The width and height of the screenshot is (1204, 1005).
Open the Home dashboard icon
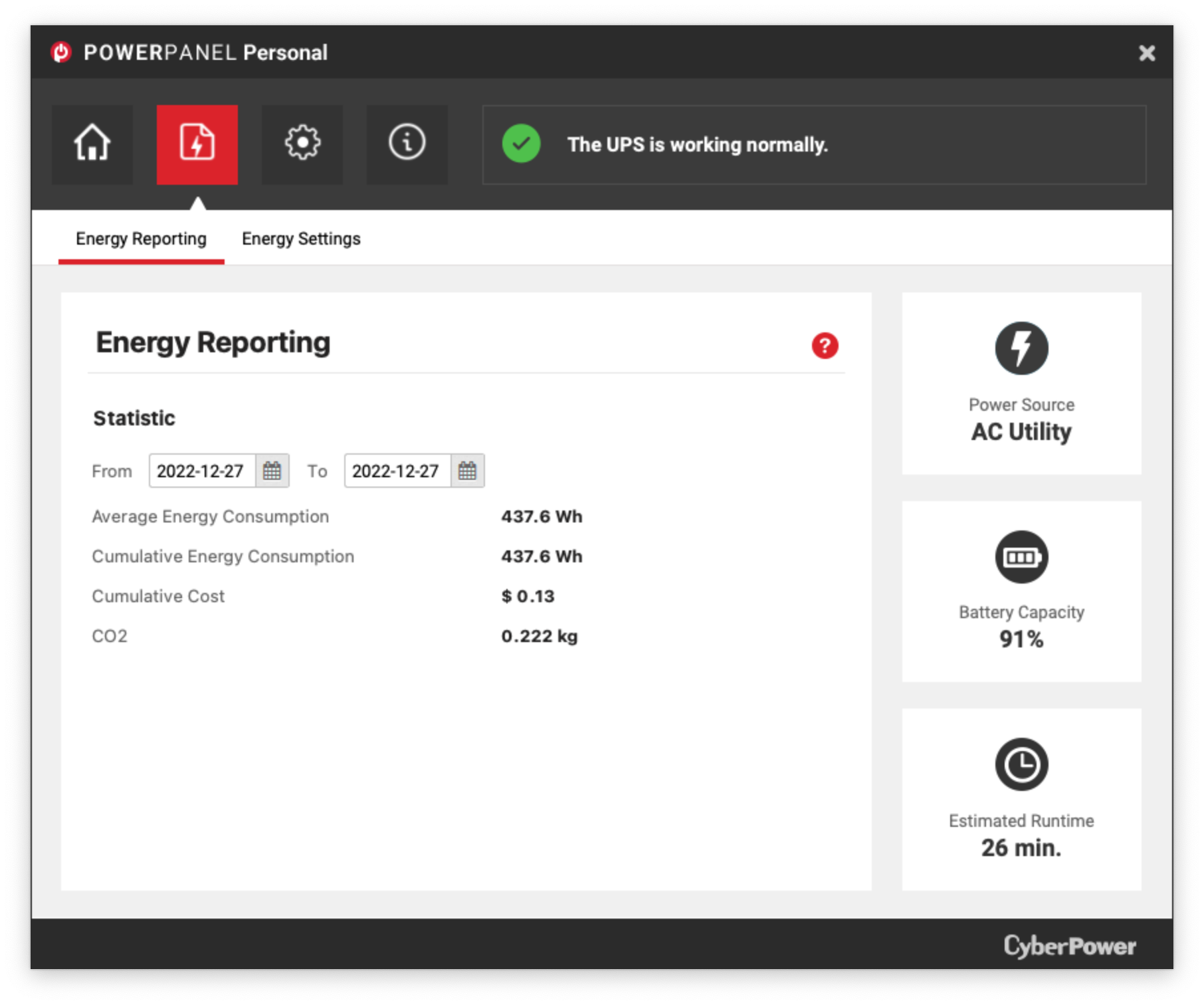tap(92, 144)
